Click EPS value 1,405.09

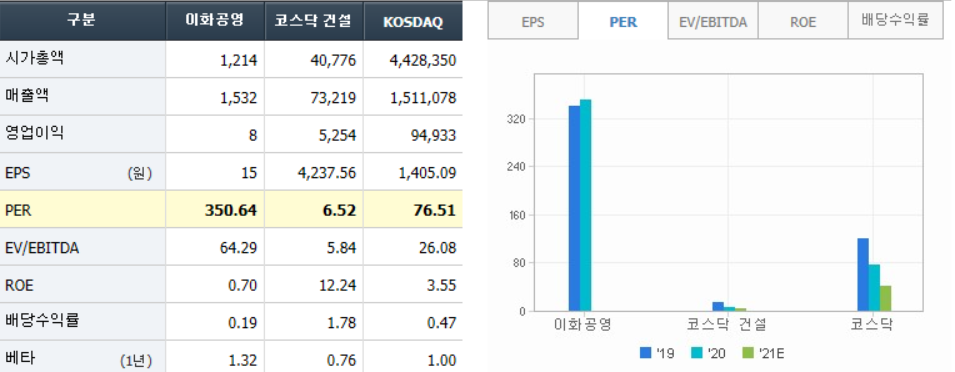click(427, 174)
